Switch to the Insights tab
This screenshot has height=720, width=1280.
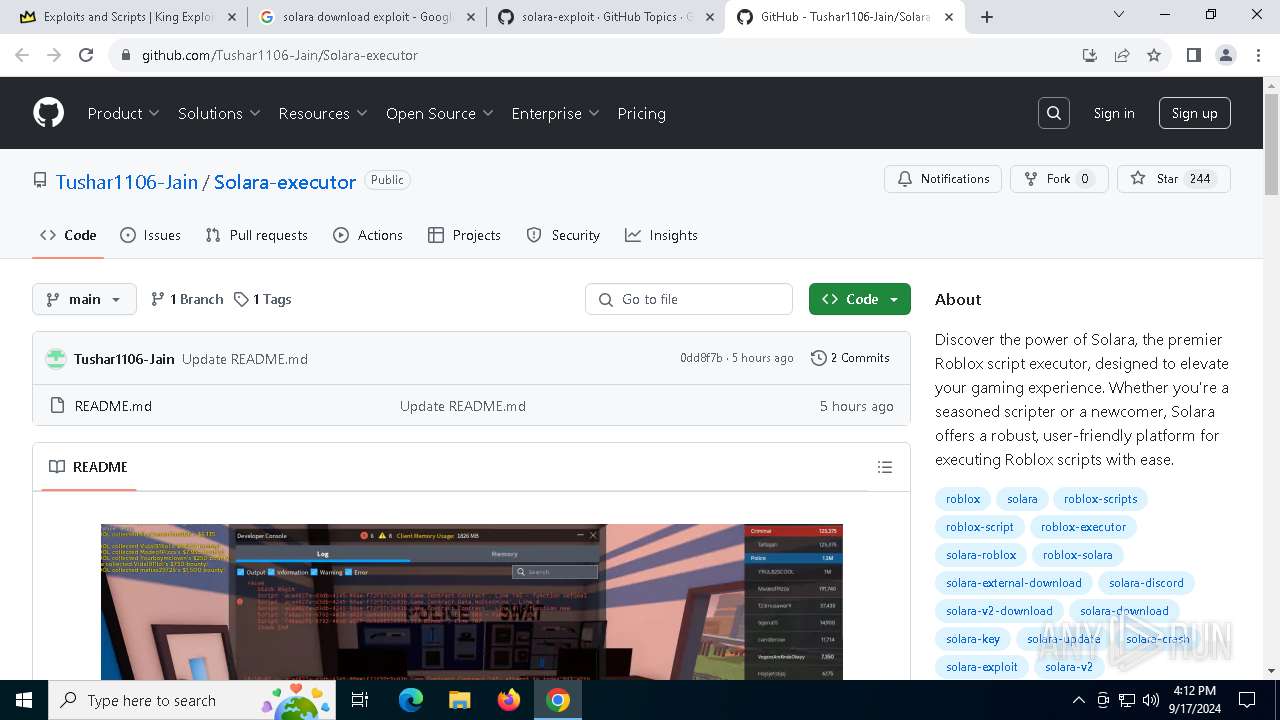(x=661, y=235)
